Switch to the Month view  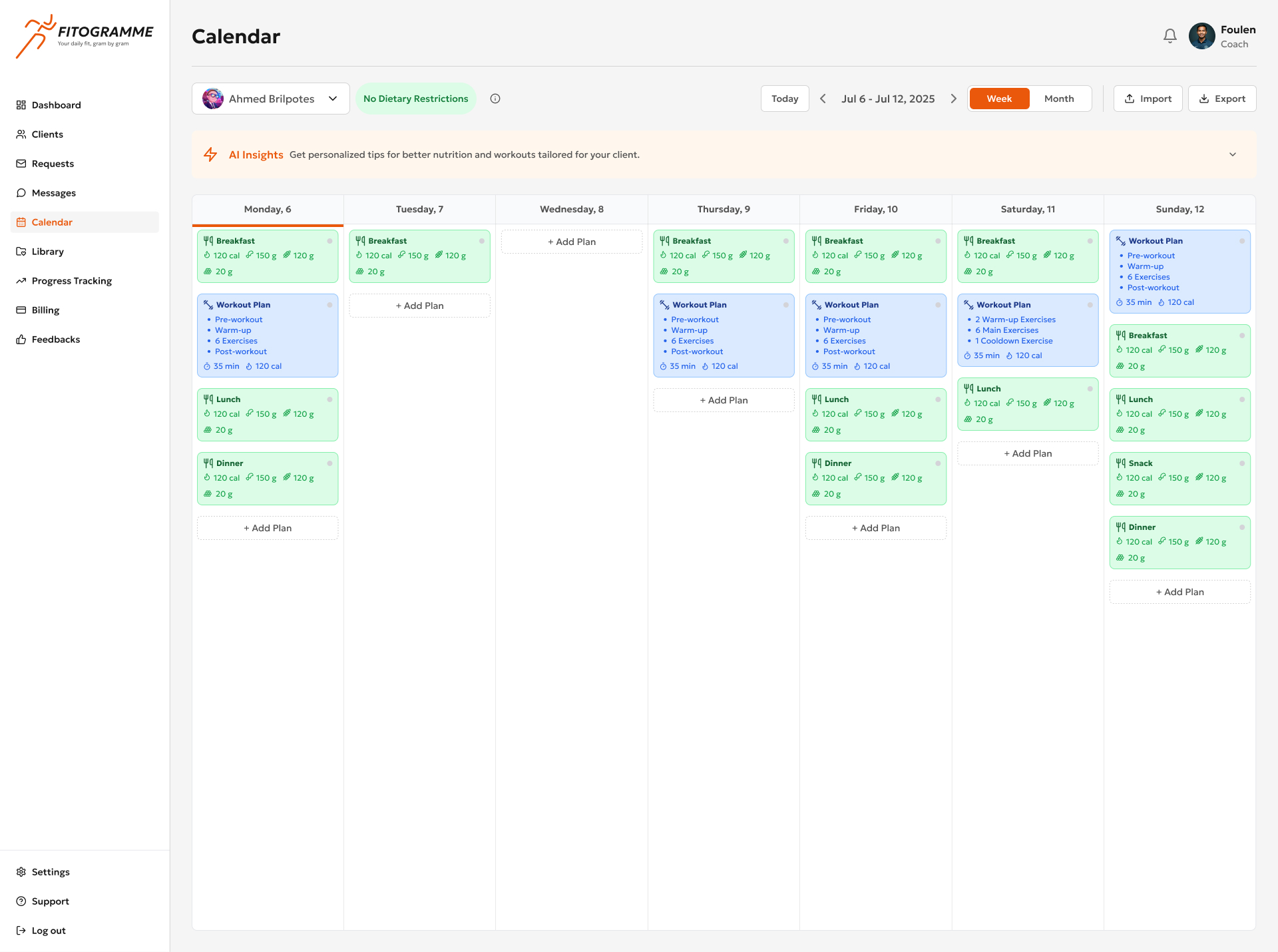click(1059, 98)
